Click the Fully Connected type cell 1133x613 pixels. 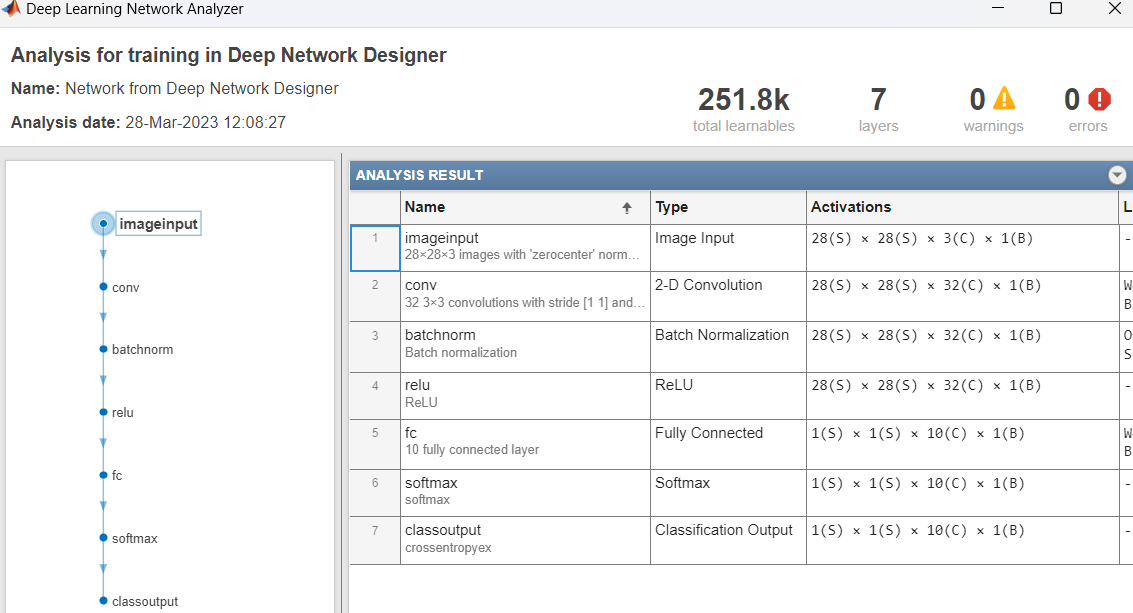coord(728,445)
